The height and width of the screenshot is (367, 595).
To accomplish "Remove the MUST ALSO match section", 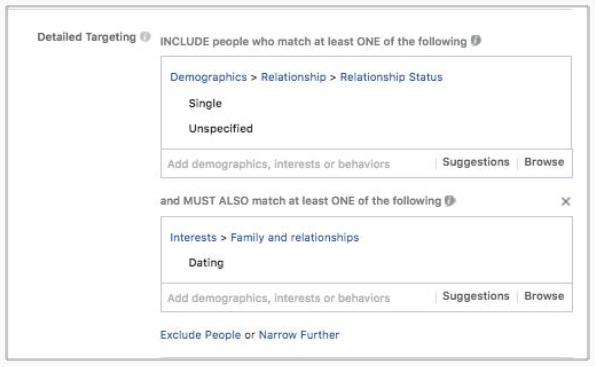I will pos(565,201).
